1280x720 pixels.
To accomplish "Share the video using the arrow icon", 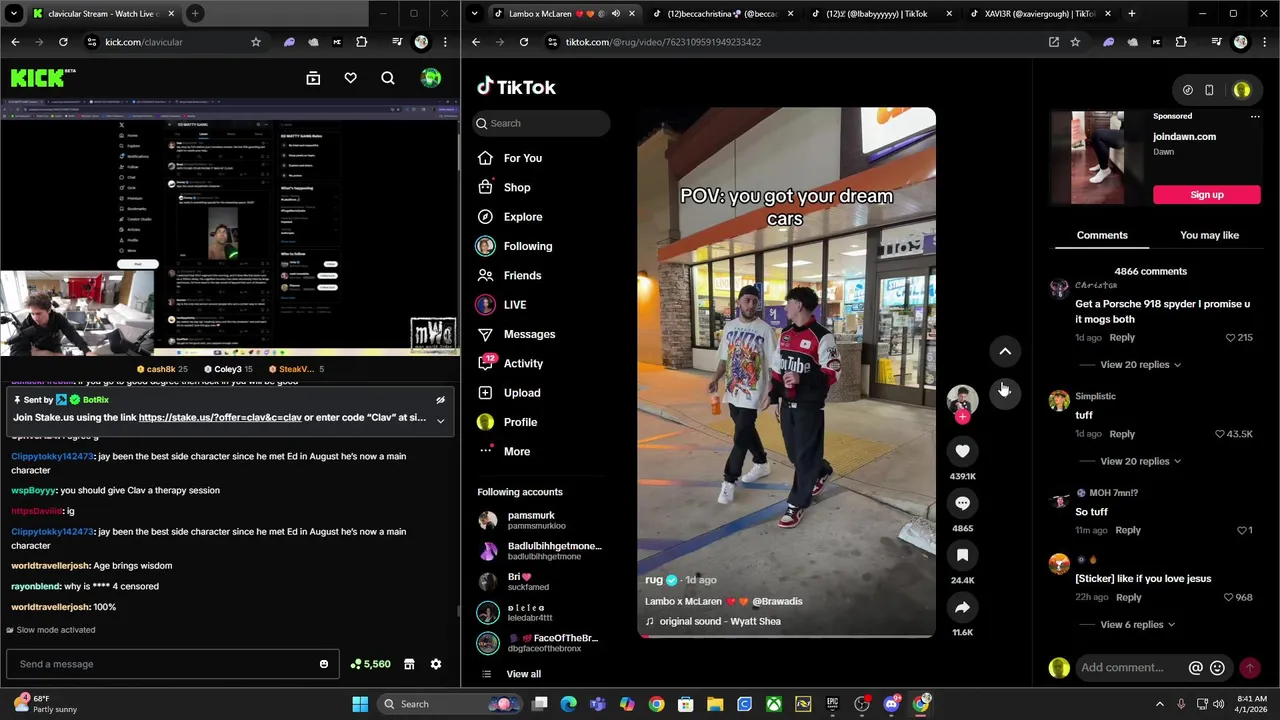I will point(962,607).
